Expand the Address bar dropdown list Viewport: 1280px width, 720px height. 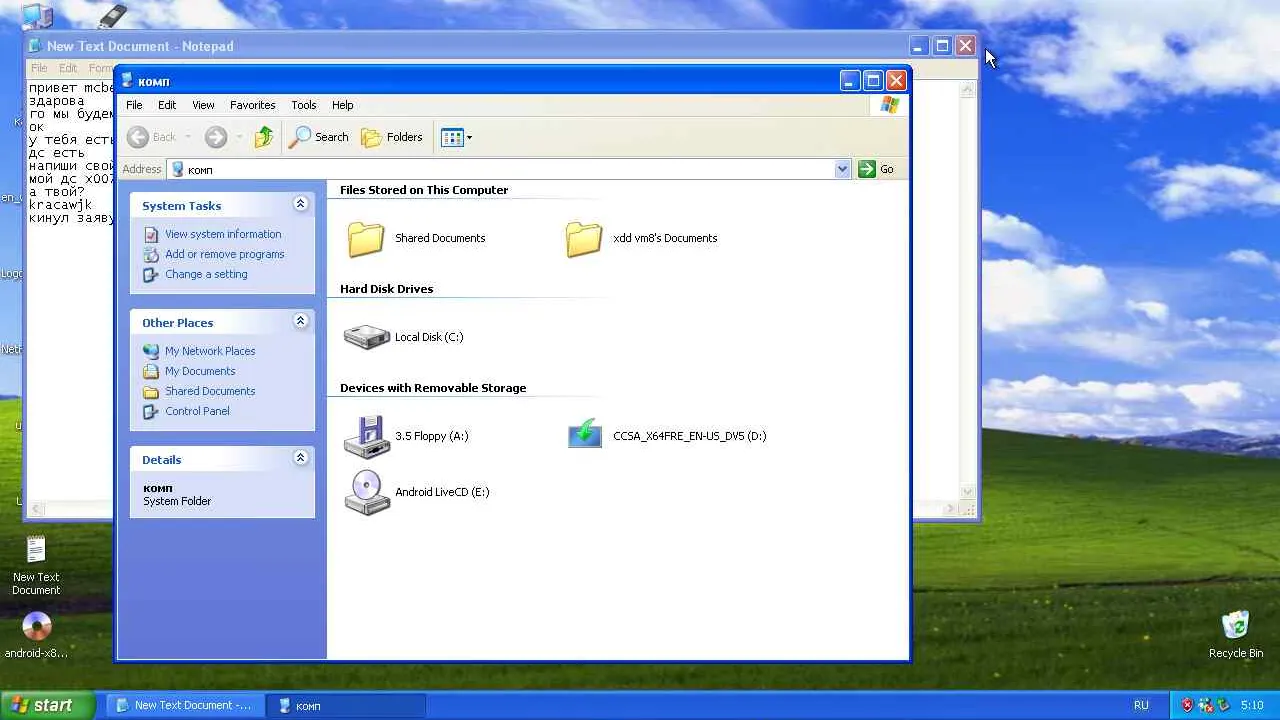(x=842, y=169)
